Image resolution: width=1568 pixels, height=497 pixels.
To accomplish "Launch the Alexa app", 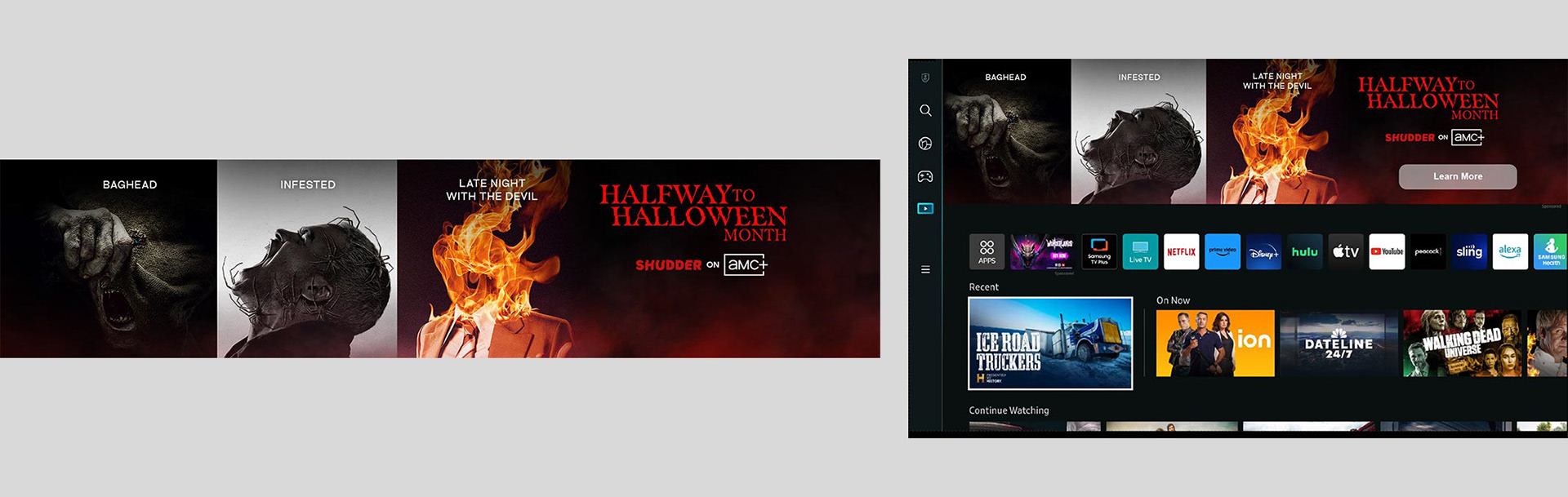I will click(1510, 251).
